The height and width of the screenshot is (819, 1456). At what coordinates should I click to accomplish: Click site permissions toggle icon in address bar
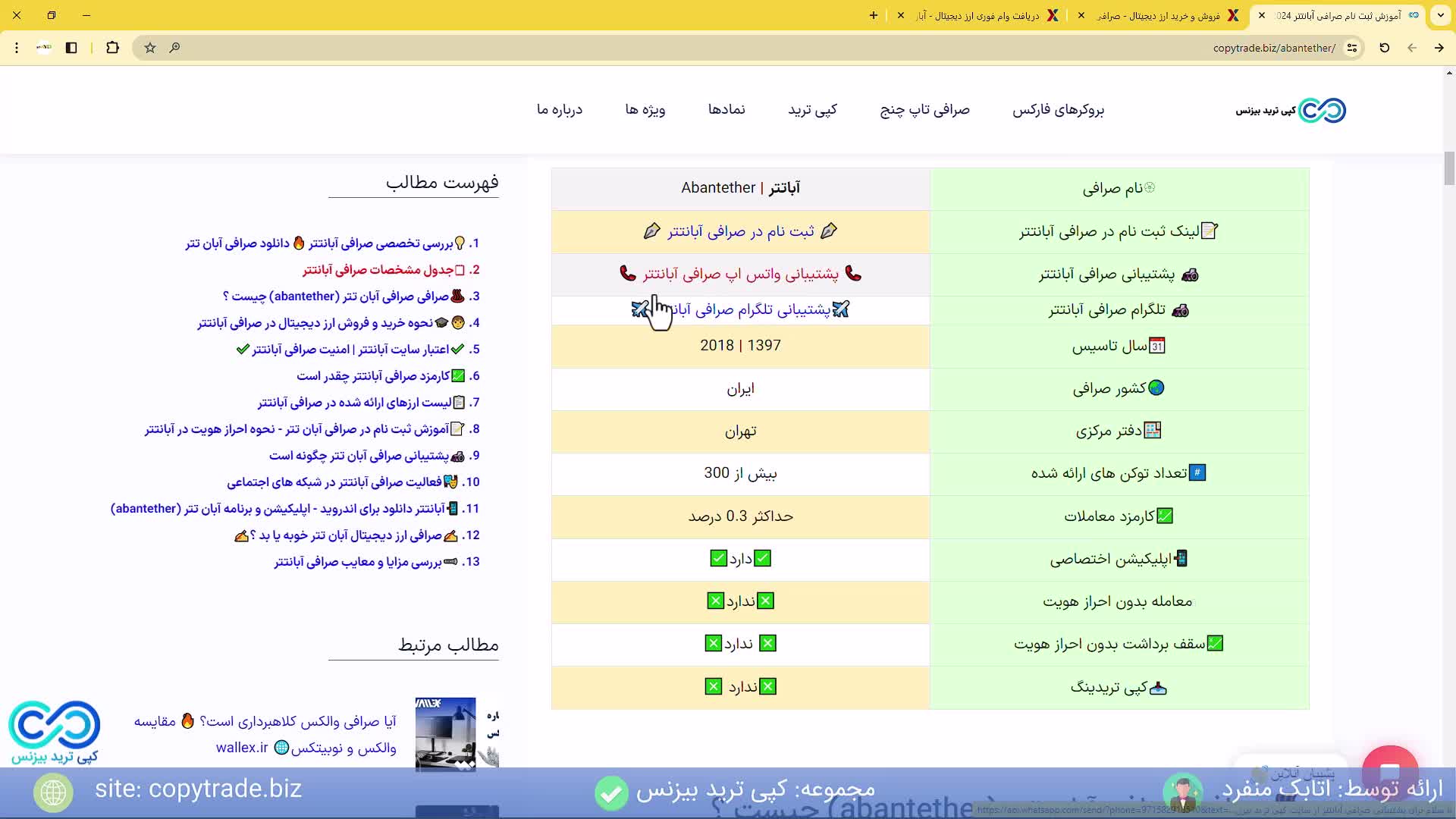click(1353, 48)
